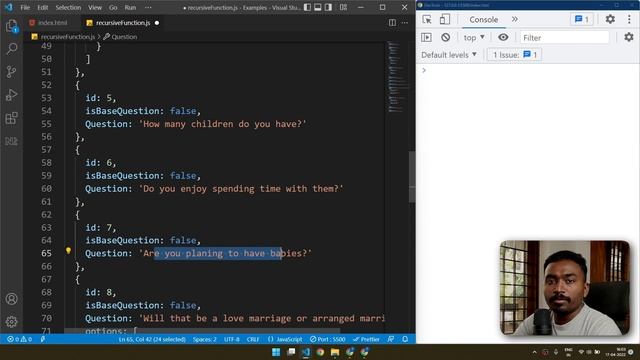Open DevTools customize three-dot menu
This screenshot has height=360, width=640.
[629, 19]
